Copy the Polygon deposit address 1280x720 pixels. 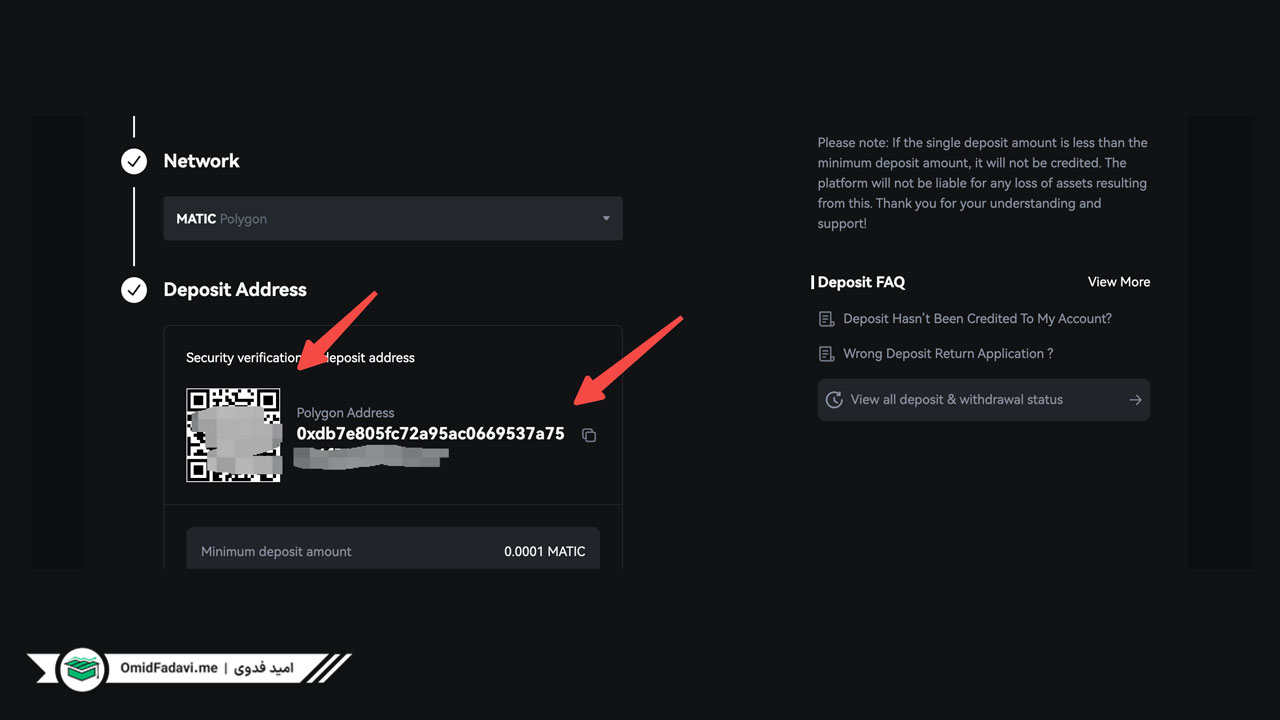589,435
